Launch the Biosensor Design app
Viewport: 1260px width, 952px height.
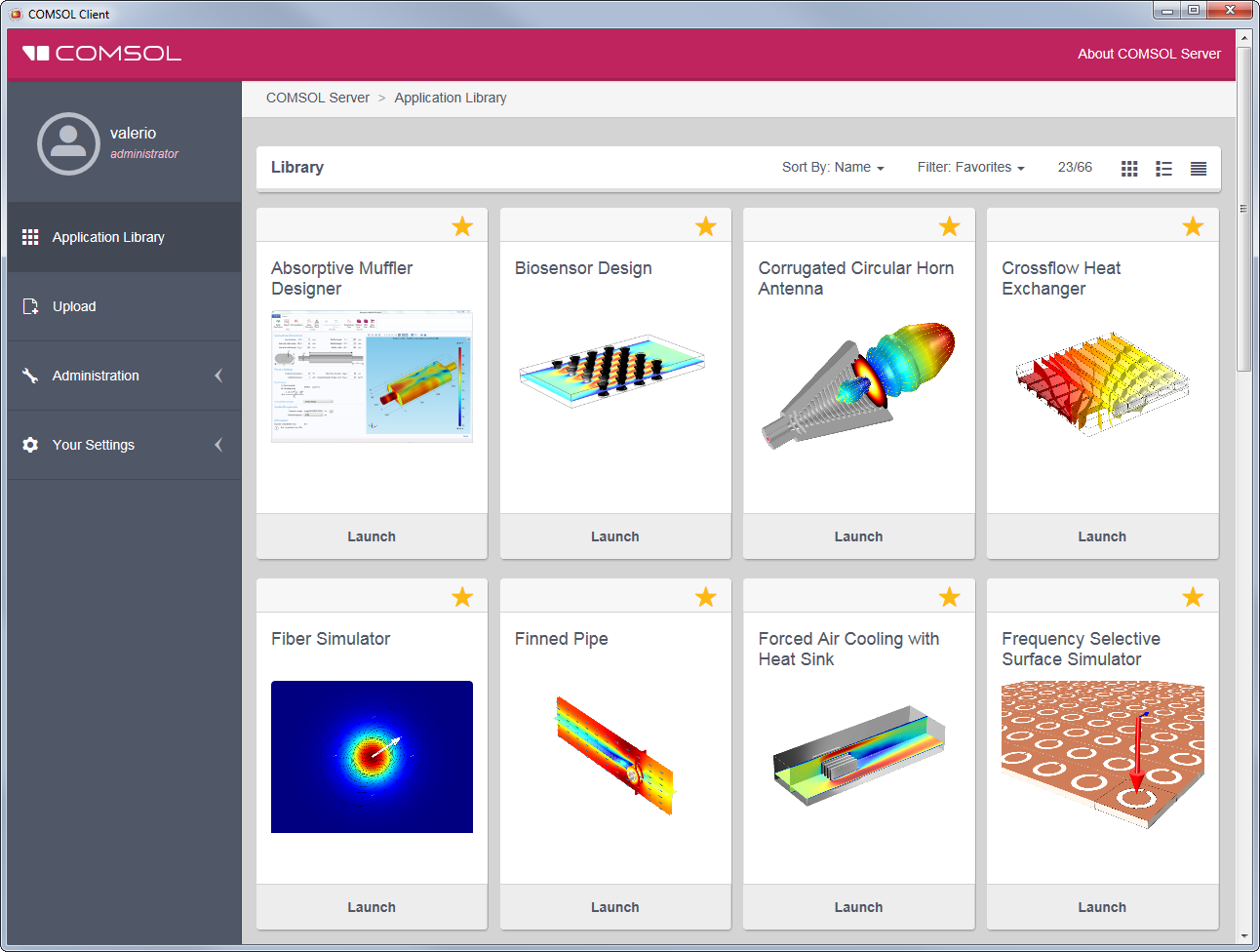pos(615,536)
